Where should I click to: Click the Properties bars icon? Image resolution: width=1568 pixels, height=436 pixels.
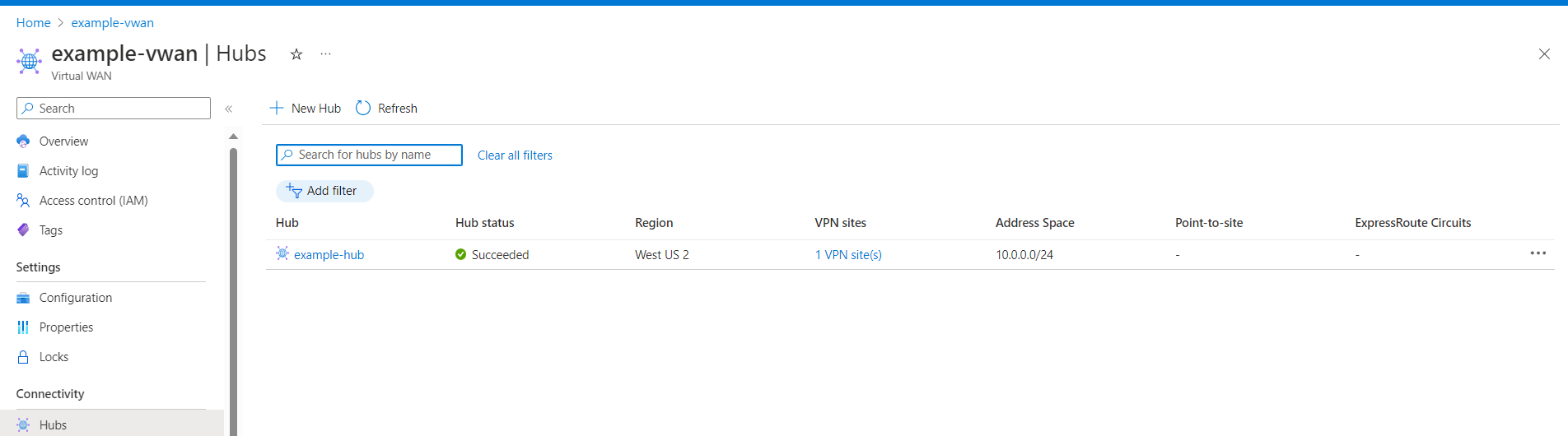click(x=23, y=327)
